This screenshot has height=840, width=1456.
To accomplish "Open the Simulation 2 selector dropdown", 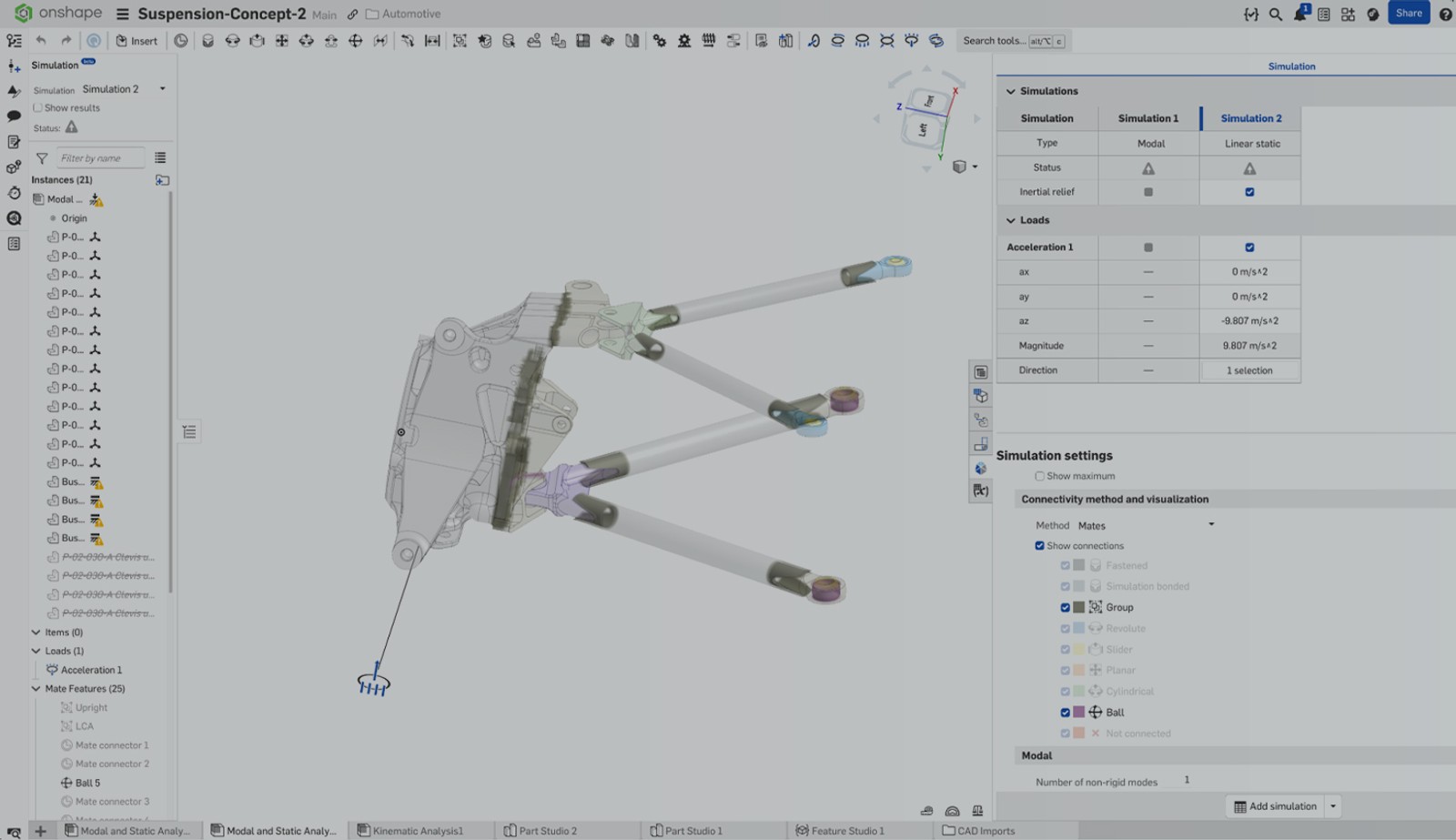I will [x=124, y=89].
